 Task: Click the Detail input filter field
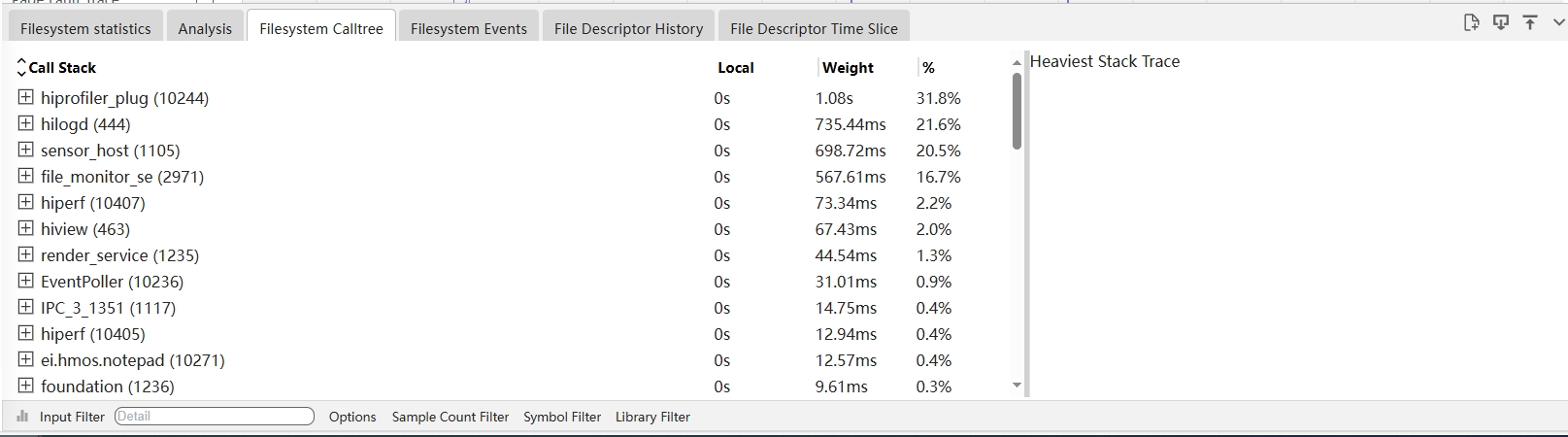tap(215, 417)
